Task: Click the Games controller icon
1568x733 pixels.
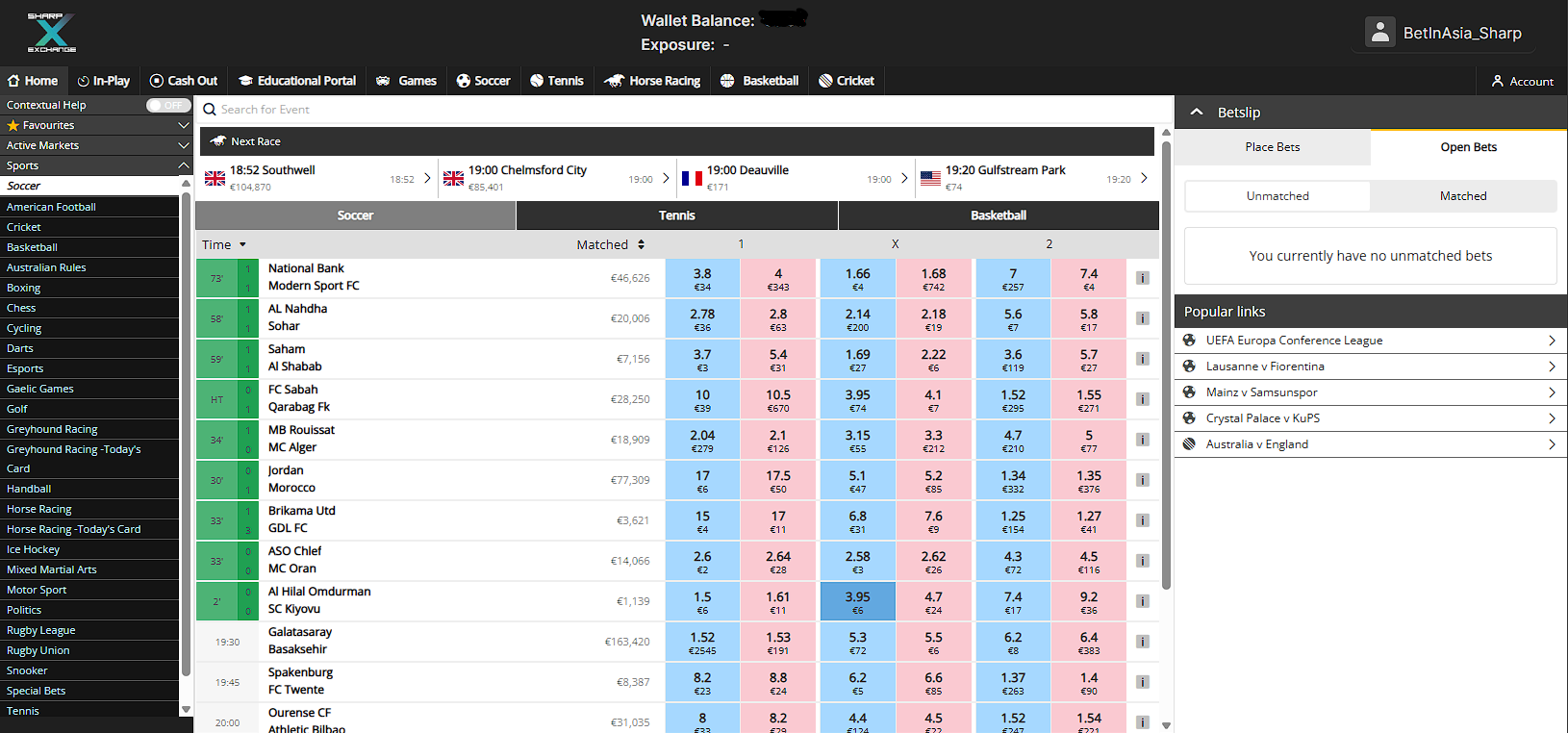Action: tap(383, 81)
